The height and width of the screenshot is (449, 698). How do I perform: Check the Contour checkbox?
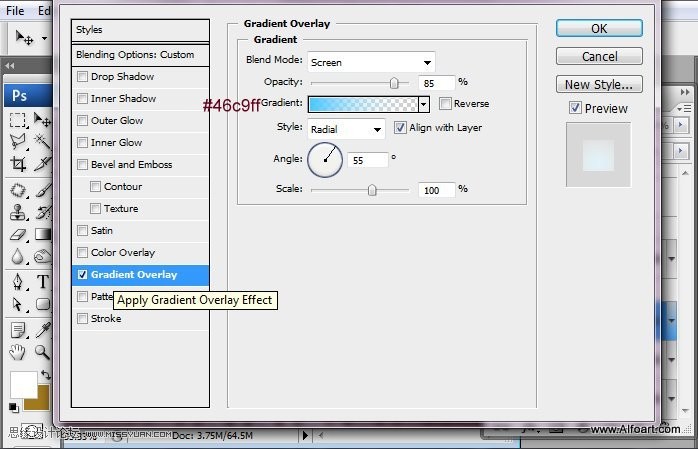(x=95, y=186)
